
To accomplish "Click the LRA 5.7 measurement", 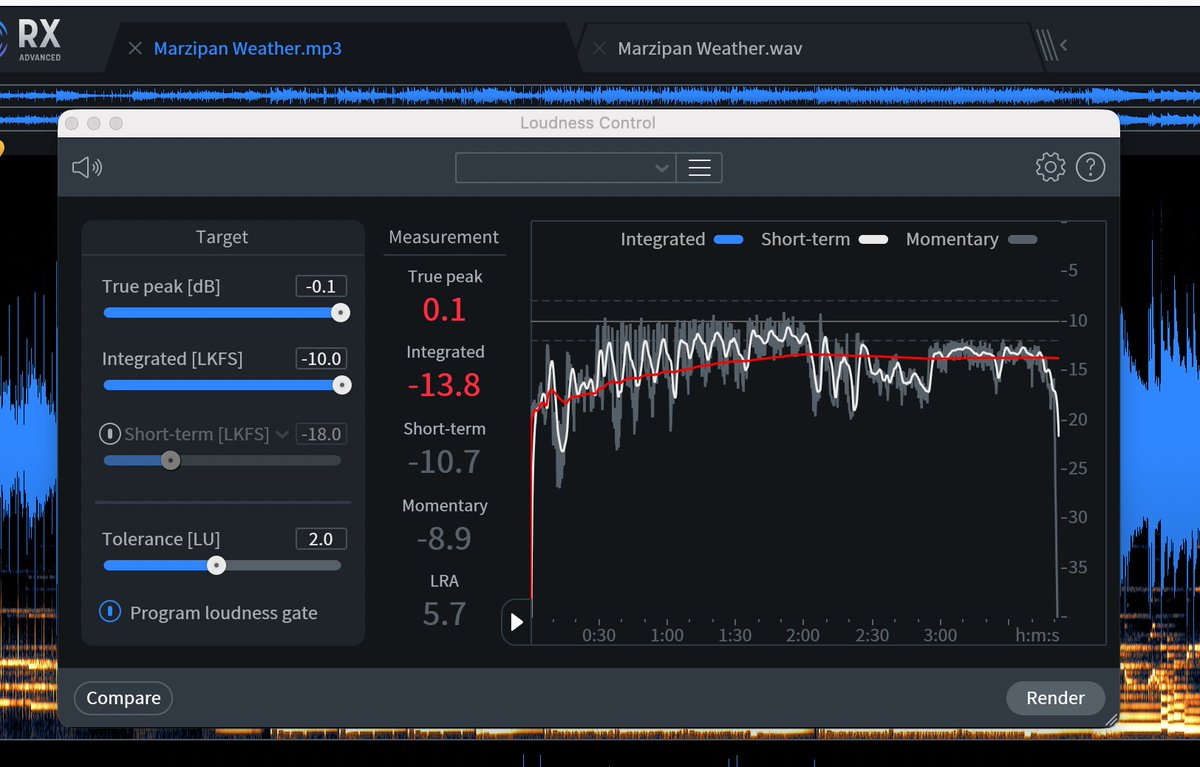I will (x=444, y=613).
